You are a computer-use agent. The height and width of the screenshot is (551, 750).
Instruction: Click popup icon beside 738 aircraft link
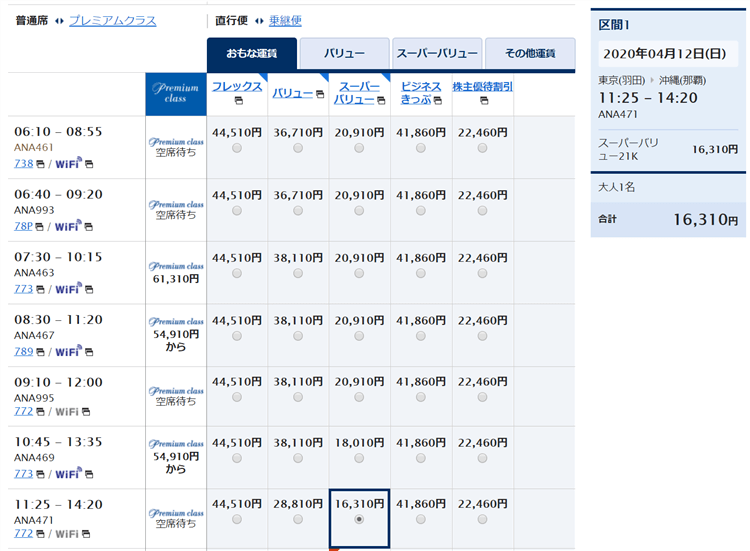pyautogui.click(x=41, y=163)
